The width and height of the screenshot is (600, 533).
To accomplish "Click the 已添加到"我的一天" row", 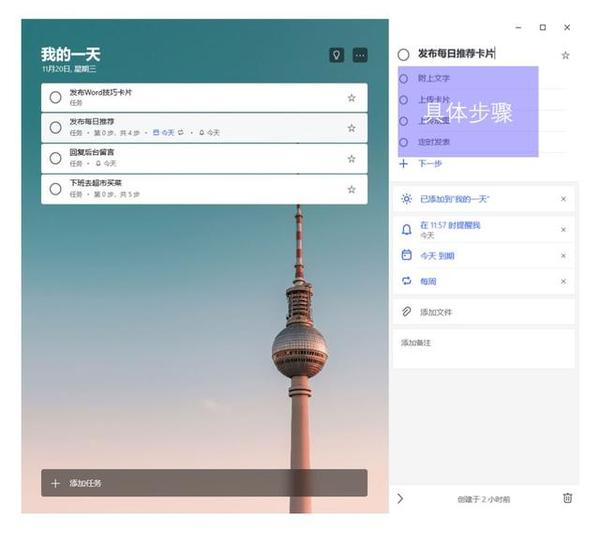I will point(484,199).
